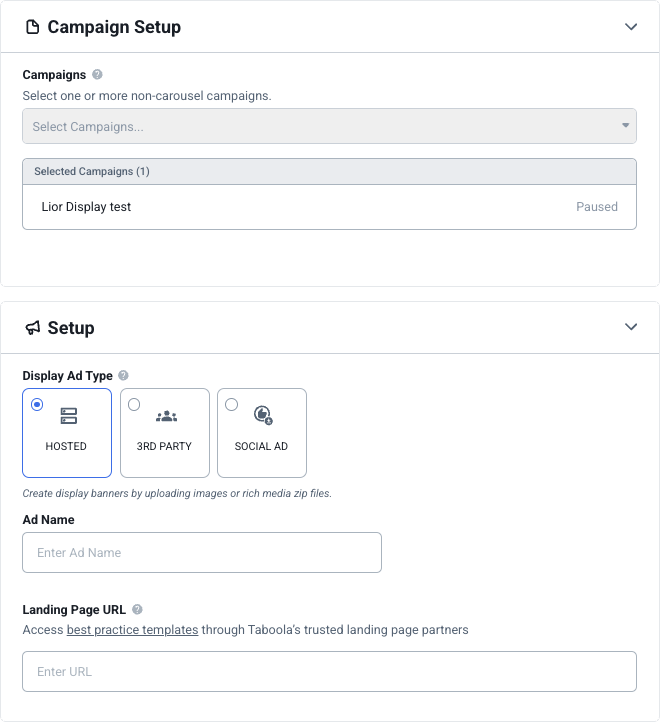Open the Display Ad Type help icon

(x=123, y=375)
